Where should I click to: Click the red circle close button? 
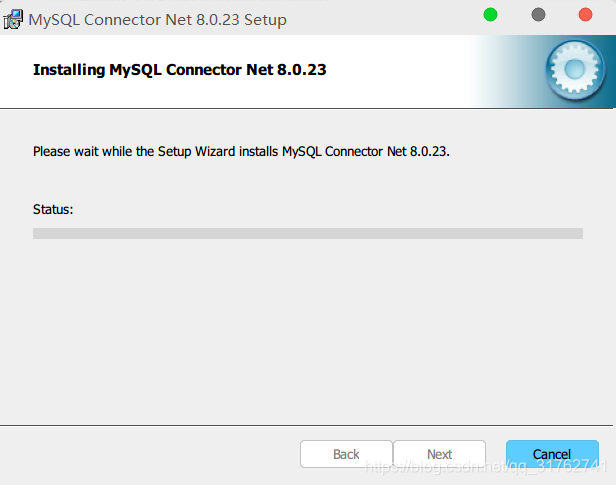pyautogui.click(x=585, y=15)
